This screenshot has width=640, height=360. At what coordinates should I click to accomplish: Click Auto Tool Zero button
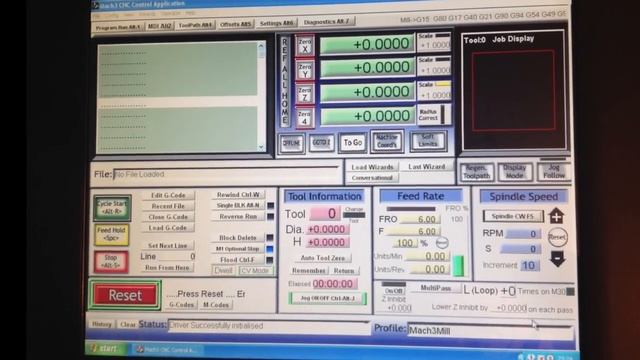(322, 258)
